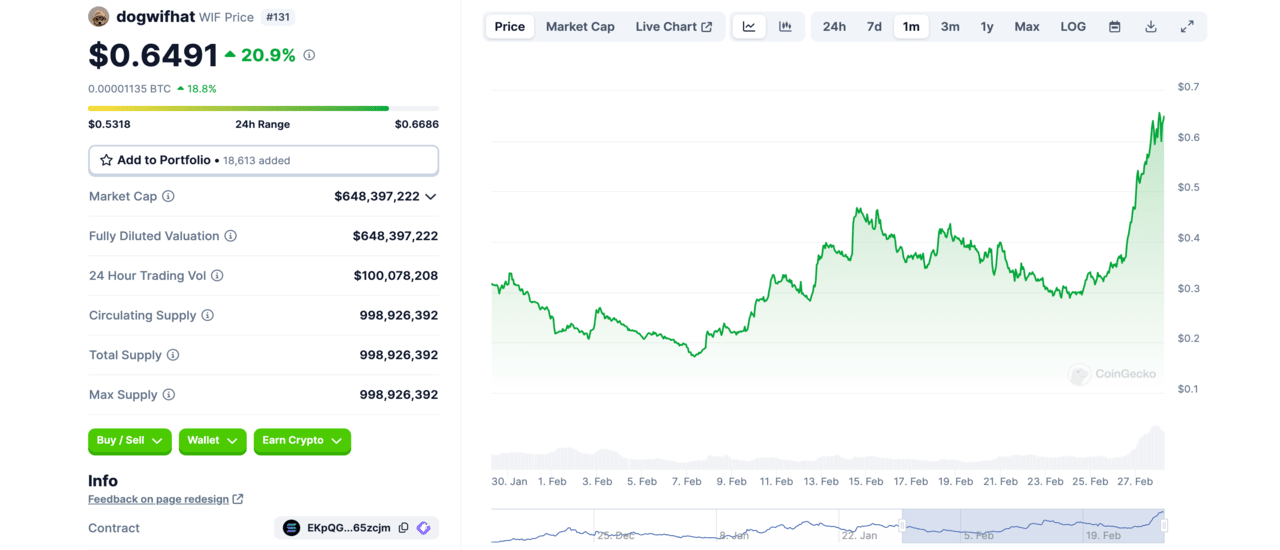Click the left handle of the chart navigator
Viewport: 1280px width, 550px height.
coord(902,525)
